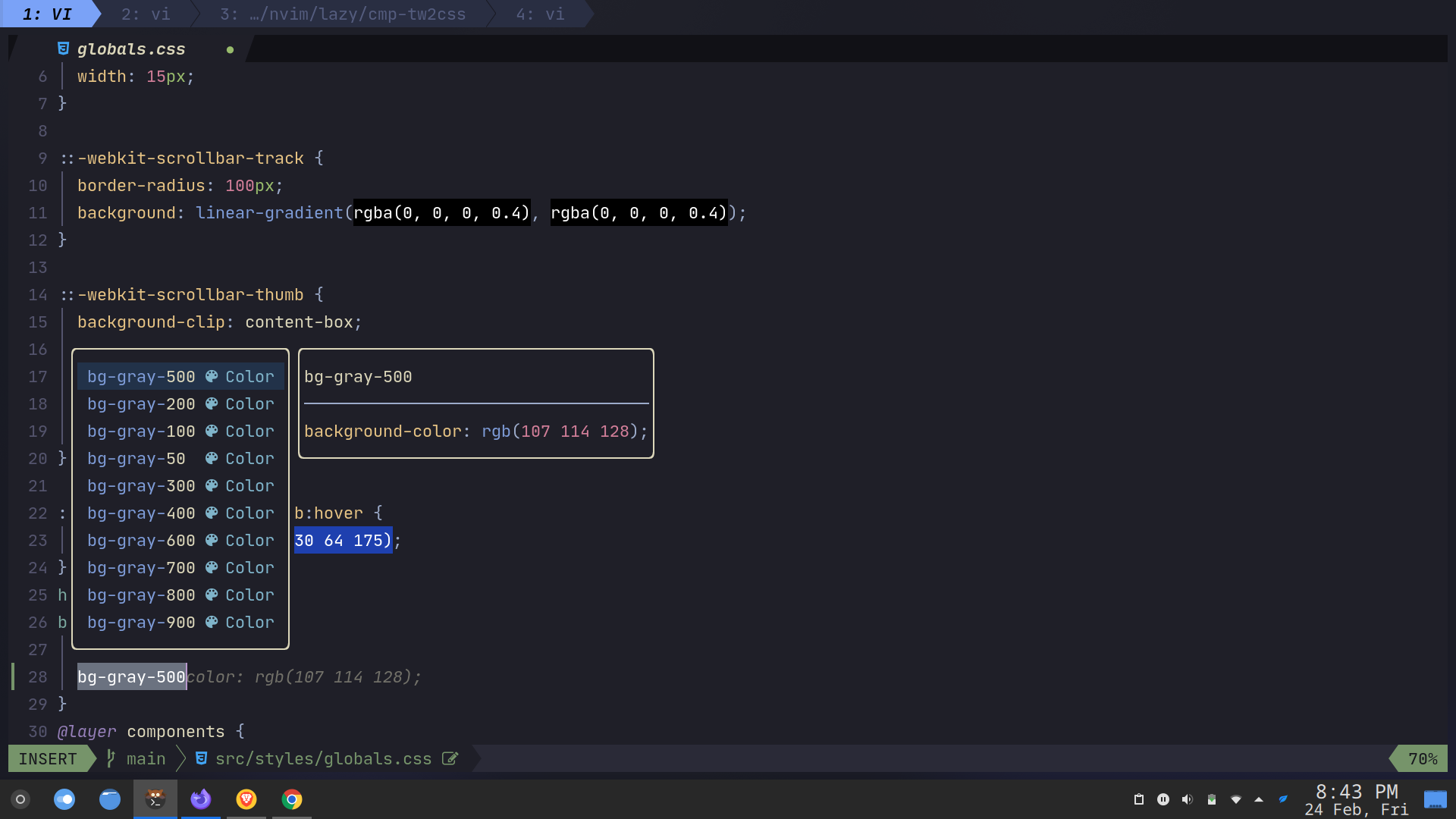
Task: Expand the system tray up arrow
Action: point(1259,799)
